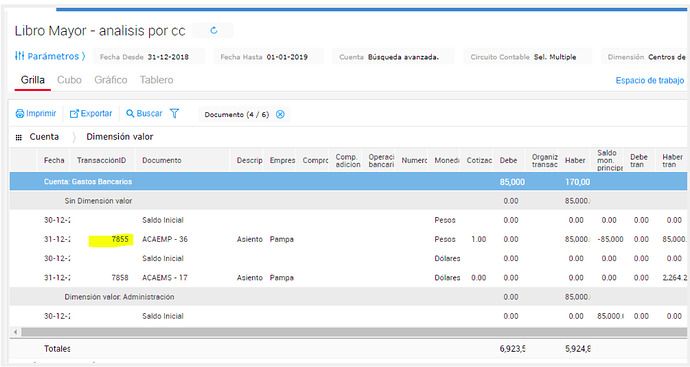Viewport: 690px width, 367px height.
Task: Click the Comp. adicion column header
Action: point(348,161)
